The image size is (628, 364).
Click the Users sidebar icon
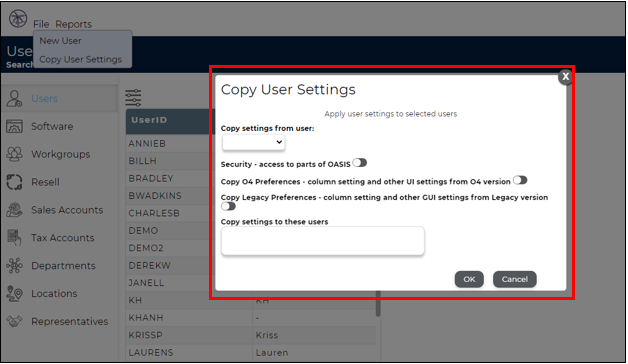coord(14,99)
